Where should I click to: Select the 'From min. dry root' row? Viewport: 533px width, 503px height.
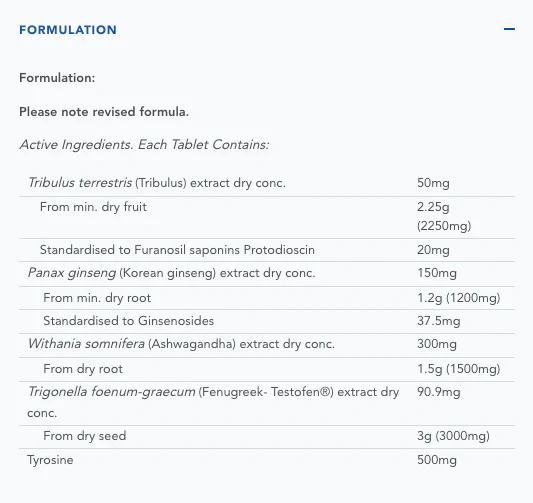(267, 298)
